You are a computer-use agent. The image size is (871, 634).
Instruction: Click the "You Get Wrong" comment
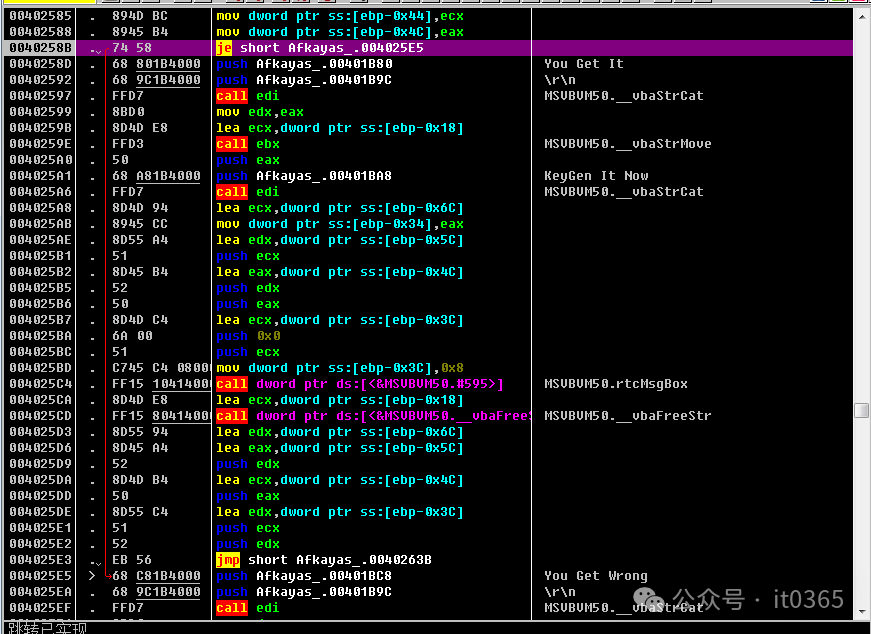coord(595,576)
